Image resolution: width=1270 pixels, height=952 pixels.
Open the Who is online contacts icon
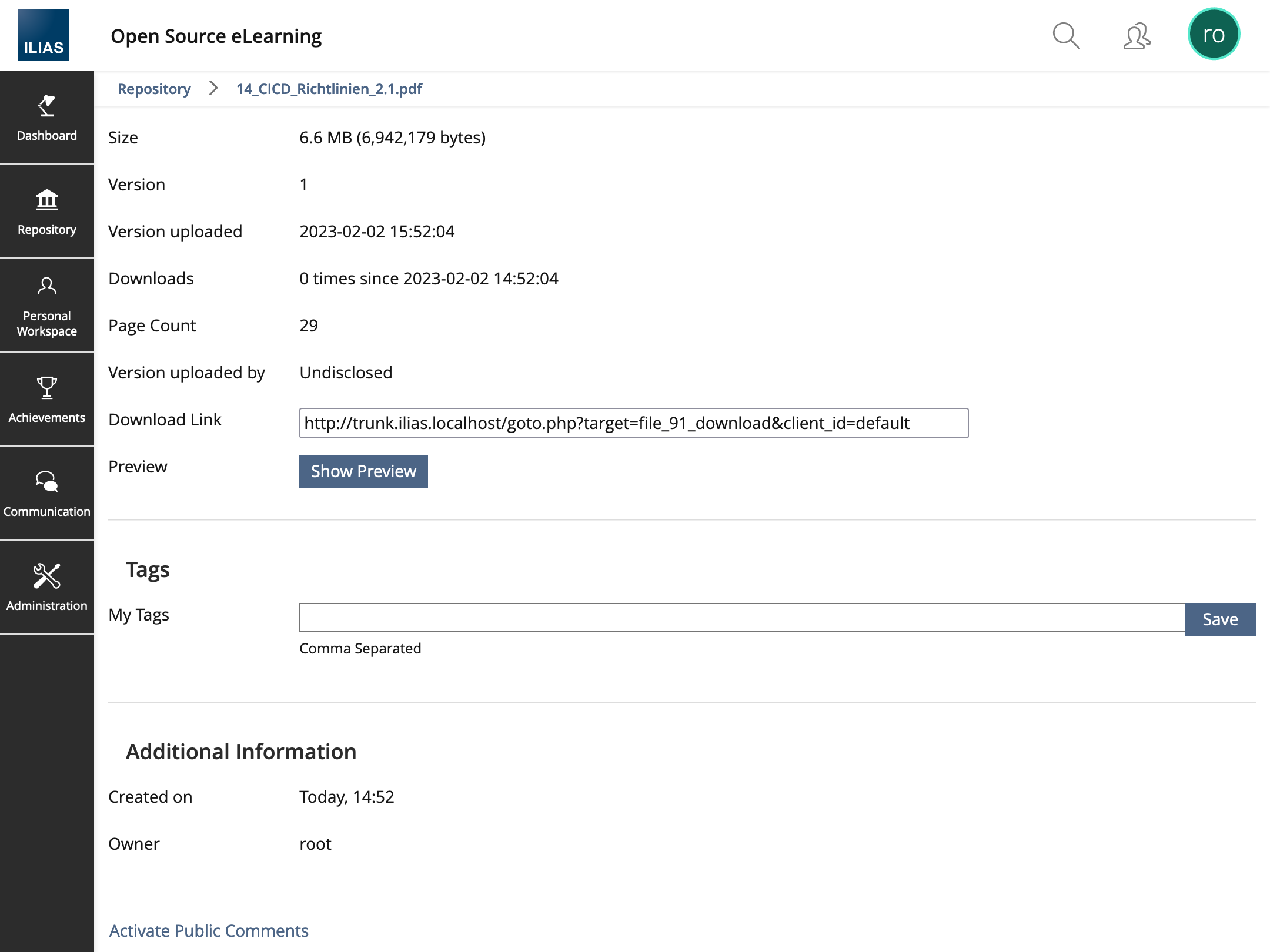click(1137, 36)
